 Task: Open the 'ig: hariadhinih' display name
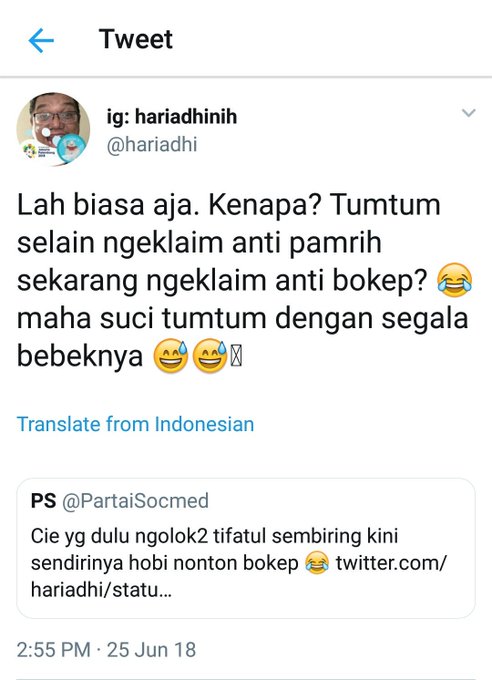pos(172,117)
